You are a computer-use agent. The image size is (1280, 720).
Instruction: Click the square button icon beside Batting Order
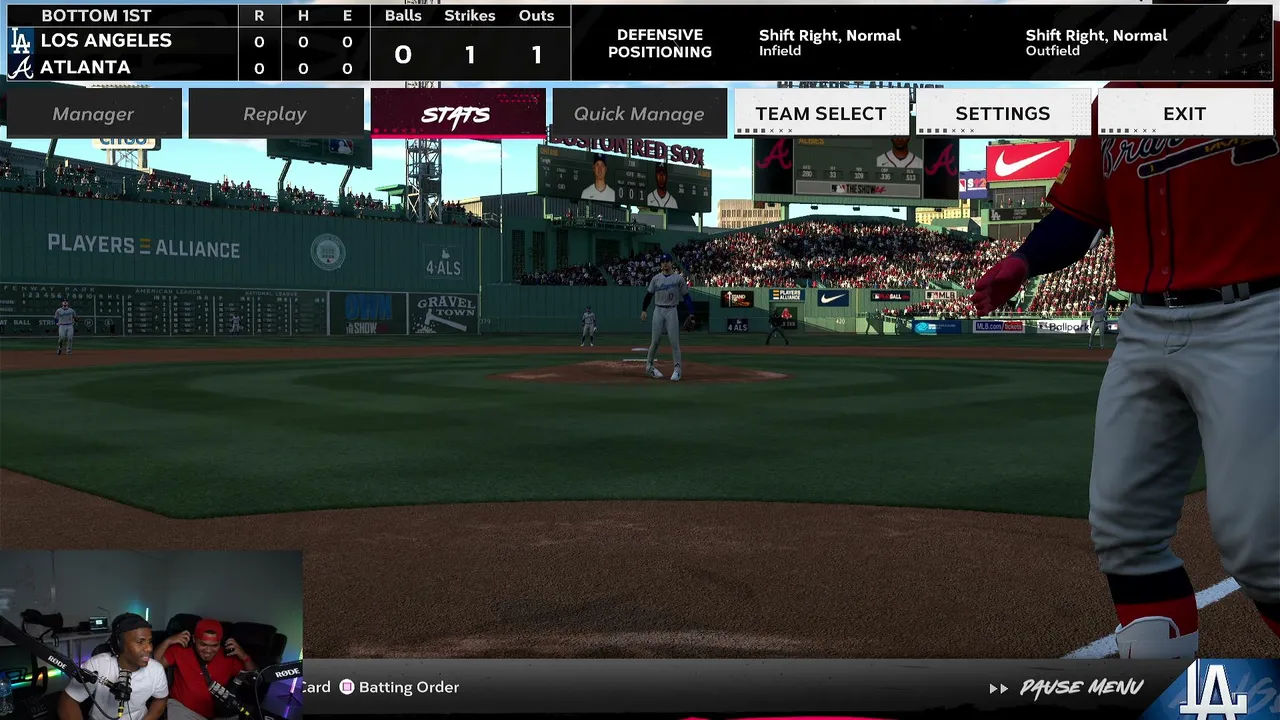[x=347, y=687]
